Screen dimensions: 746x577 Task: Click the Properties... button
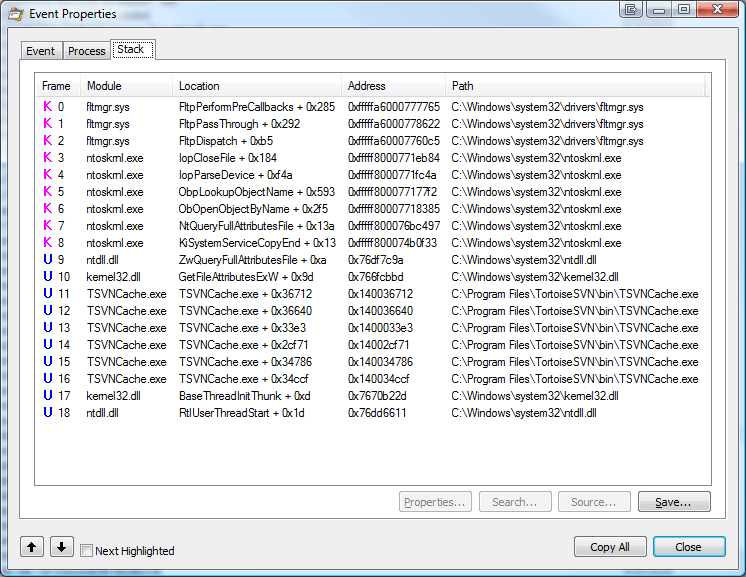click(x=435, y=502)
